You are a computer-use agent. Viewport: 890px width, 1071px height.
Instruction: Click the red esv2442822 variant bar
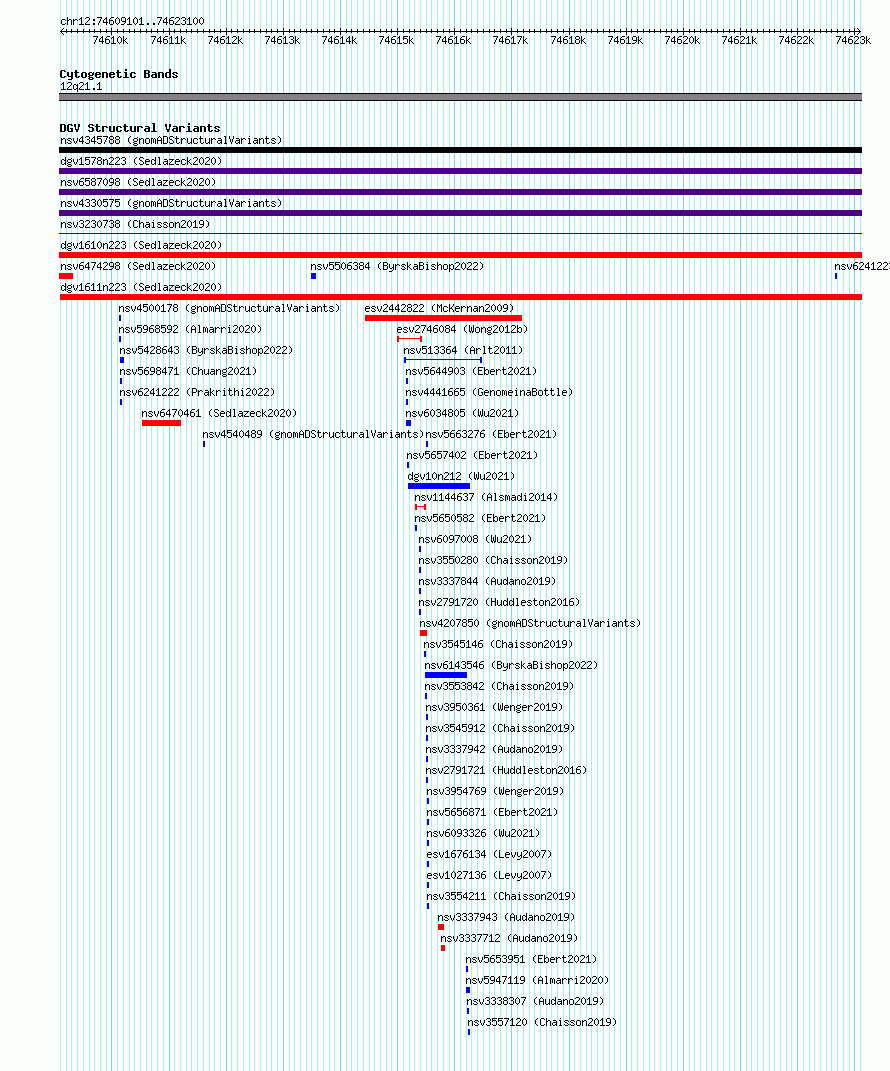(x=443, y=318)
